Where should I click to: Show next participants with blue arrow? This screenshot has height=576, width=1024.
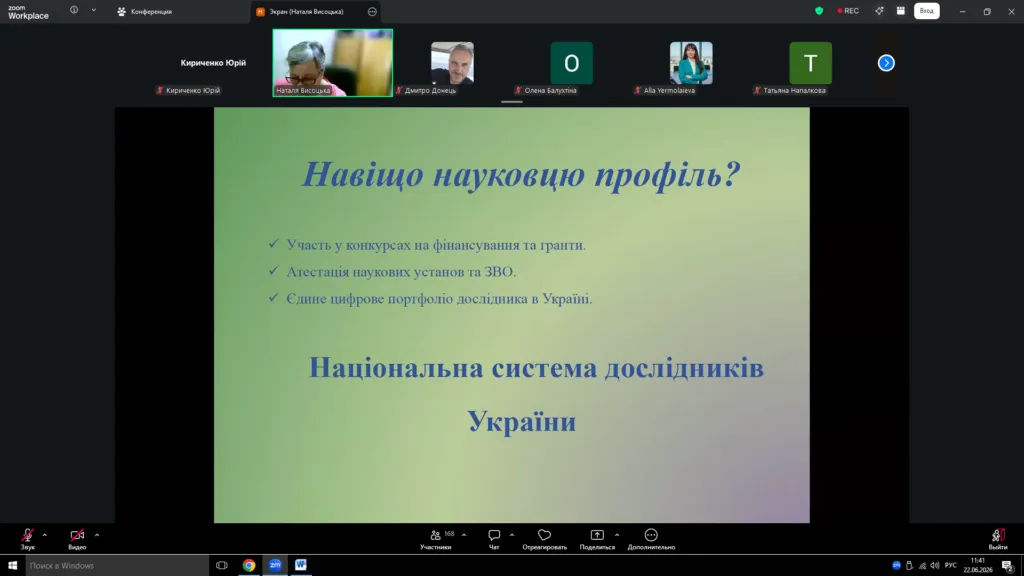886,63
